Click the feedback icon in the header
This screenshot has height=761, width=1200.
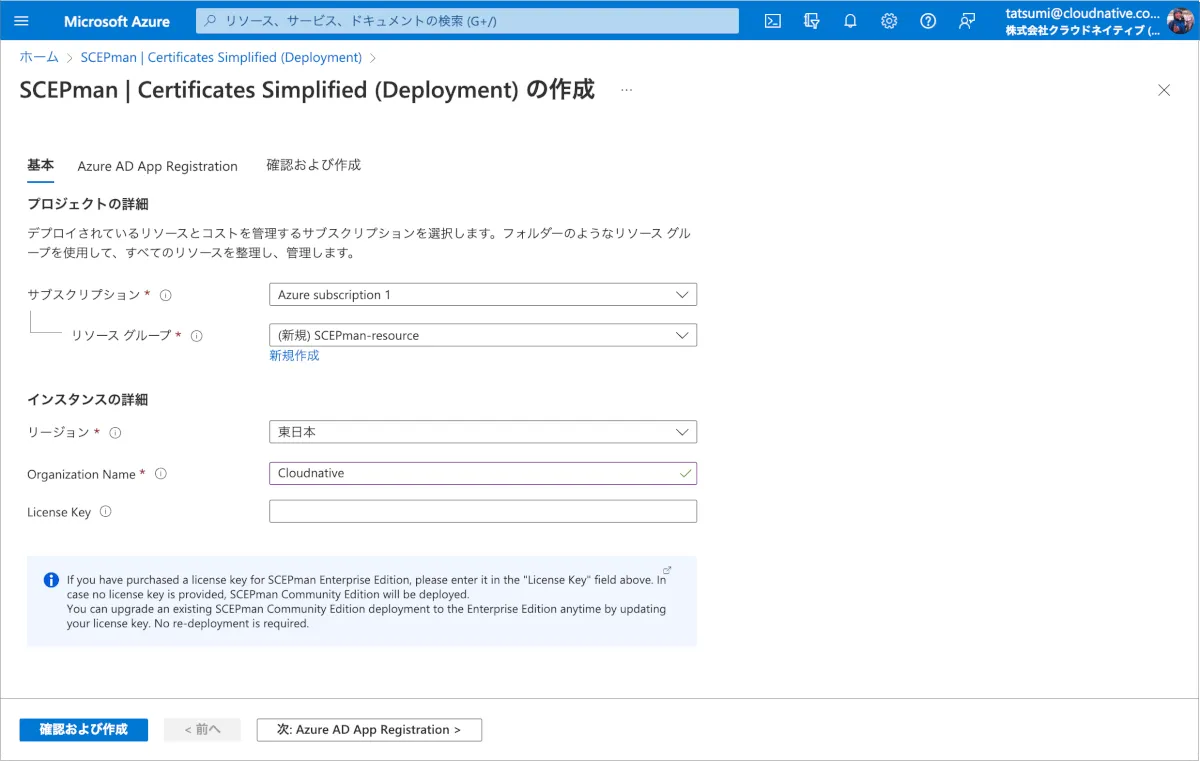coord(967,21)
